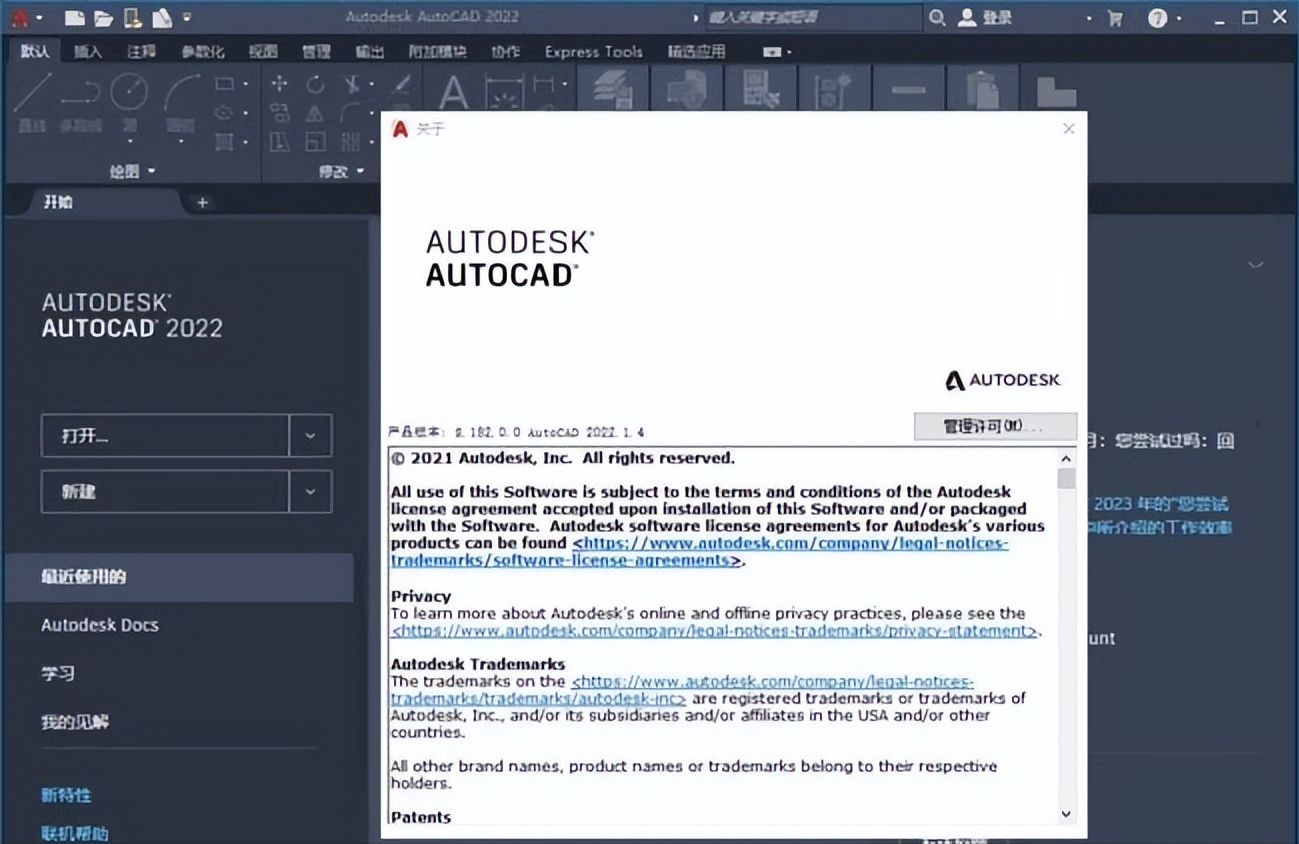Screen dimensions: 1299x844
Task: Open the 打开 dropdown arrow
Action: [310, 436]
